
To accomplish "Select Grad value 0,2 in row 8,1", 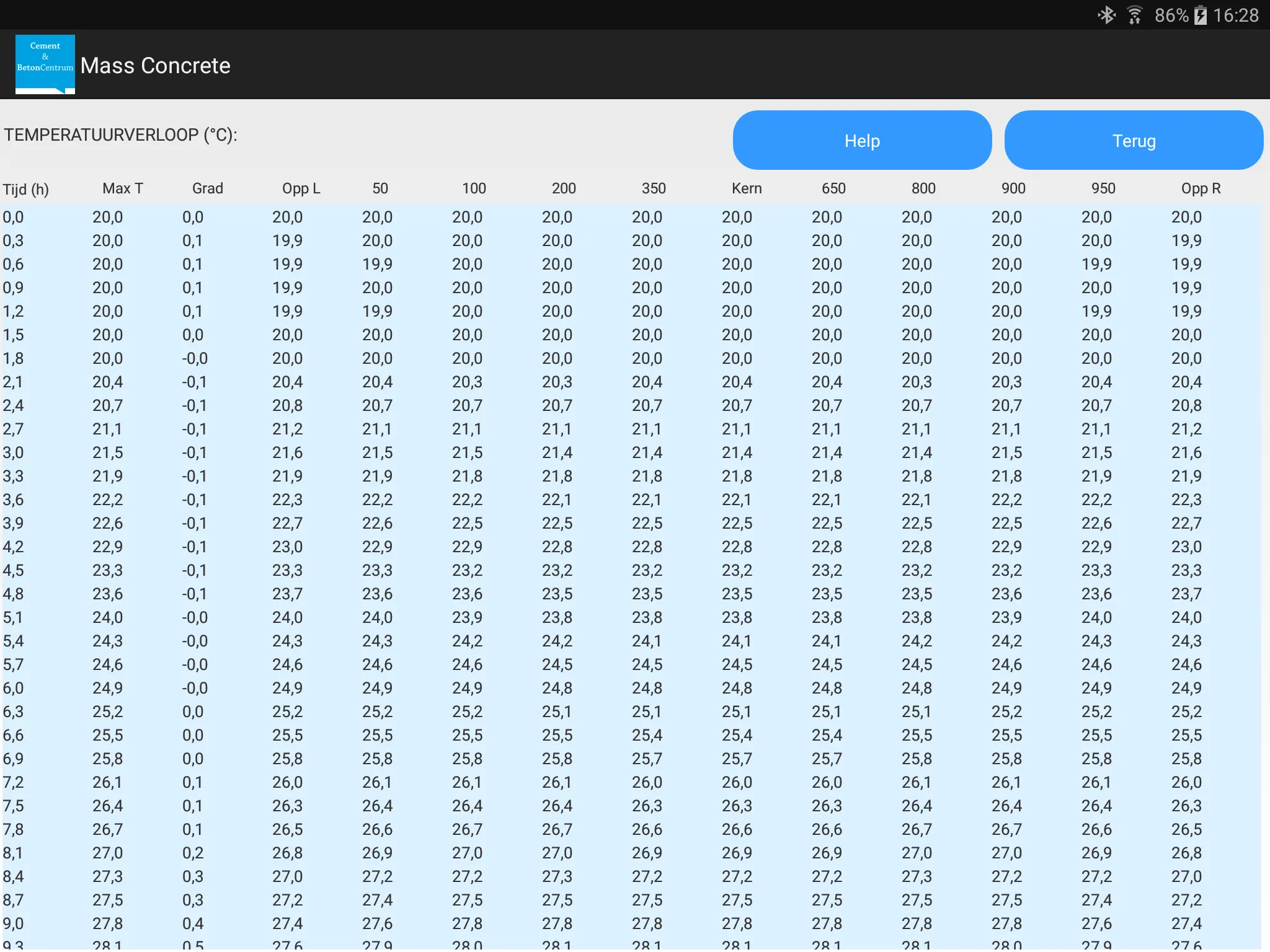I will coord(192,853).
